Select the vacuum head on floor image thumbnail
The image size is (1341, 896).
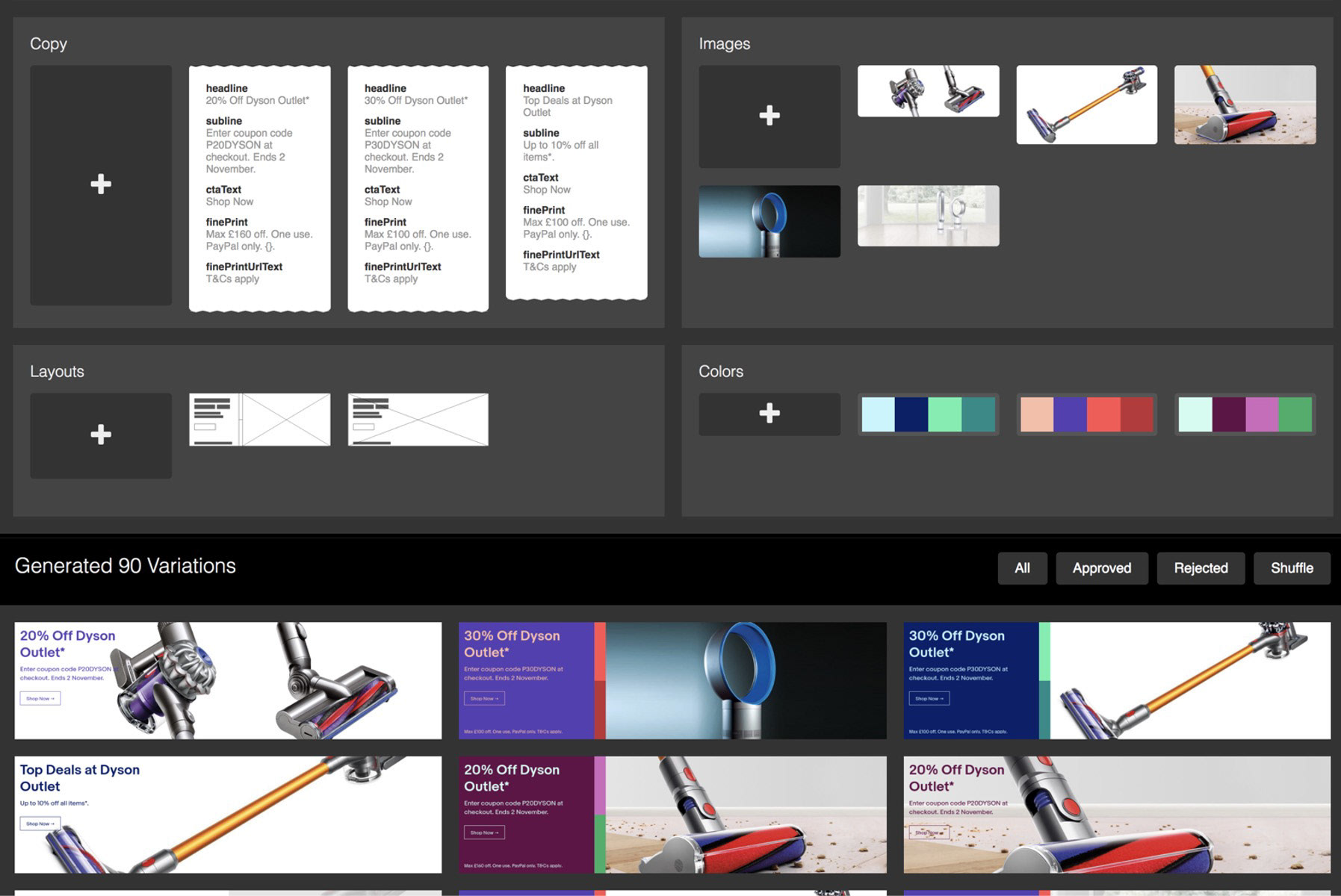[1245, 105]
